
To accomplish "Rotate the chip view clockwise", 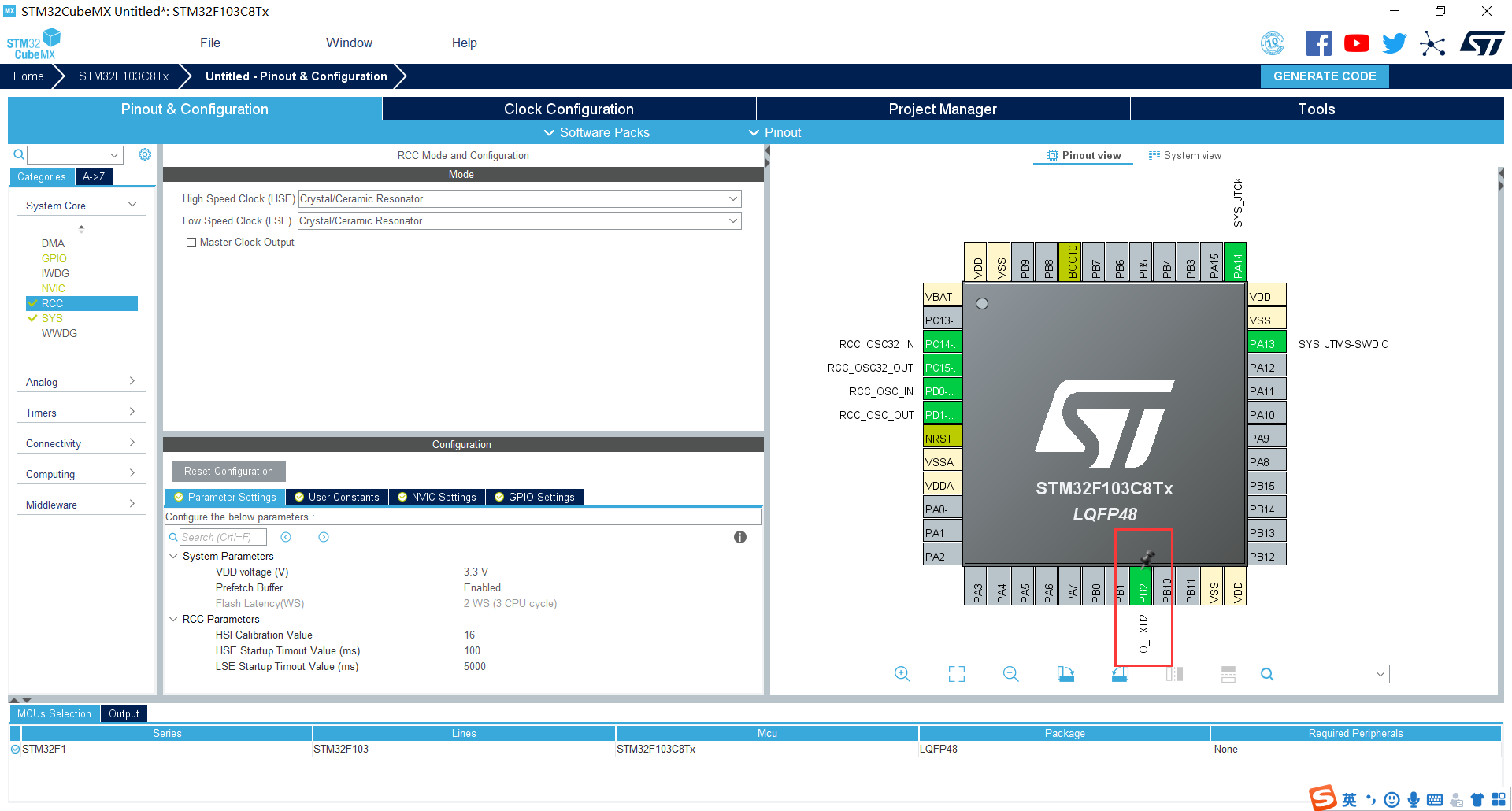I will point(1065,674).
